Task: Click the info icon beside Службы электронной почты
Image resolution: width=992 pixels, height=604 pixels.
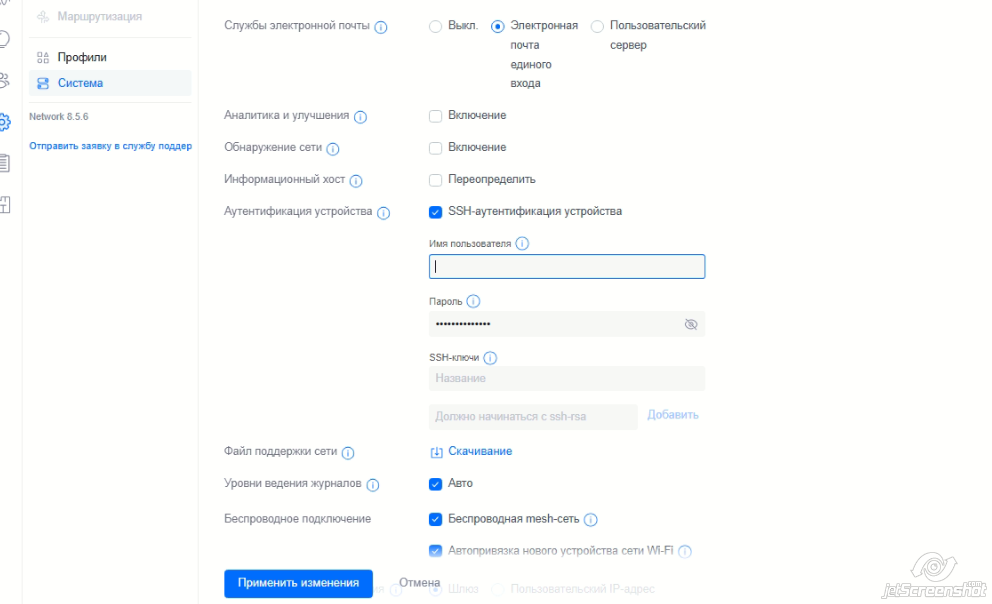Action: click(x=381, y=27)
